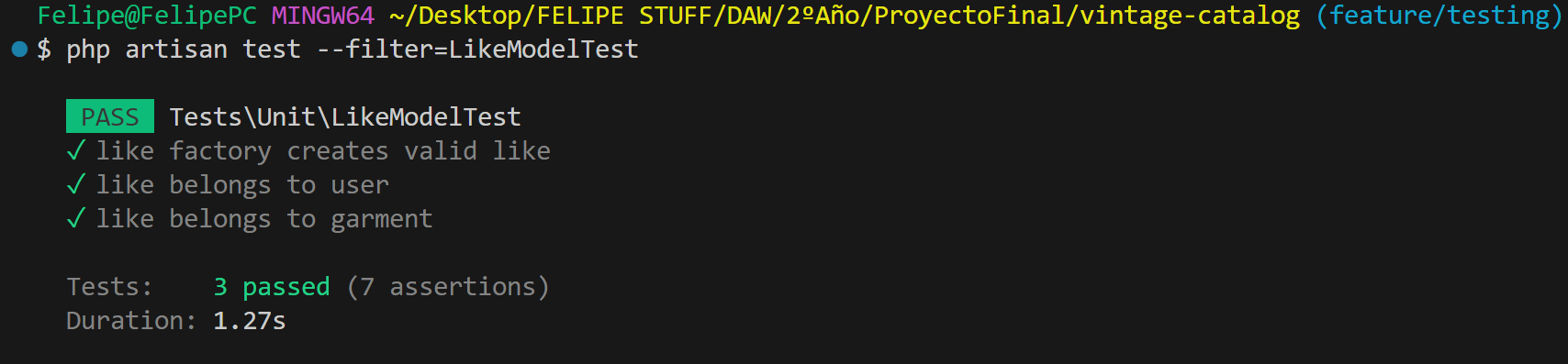
Task: Click checkmark beside factory creates valid like
Action: click(76, 150)
